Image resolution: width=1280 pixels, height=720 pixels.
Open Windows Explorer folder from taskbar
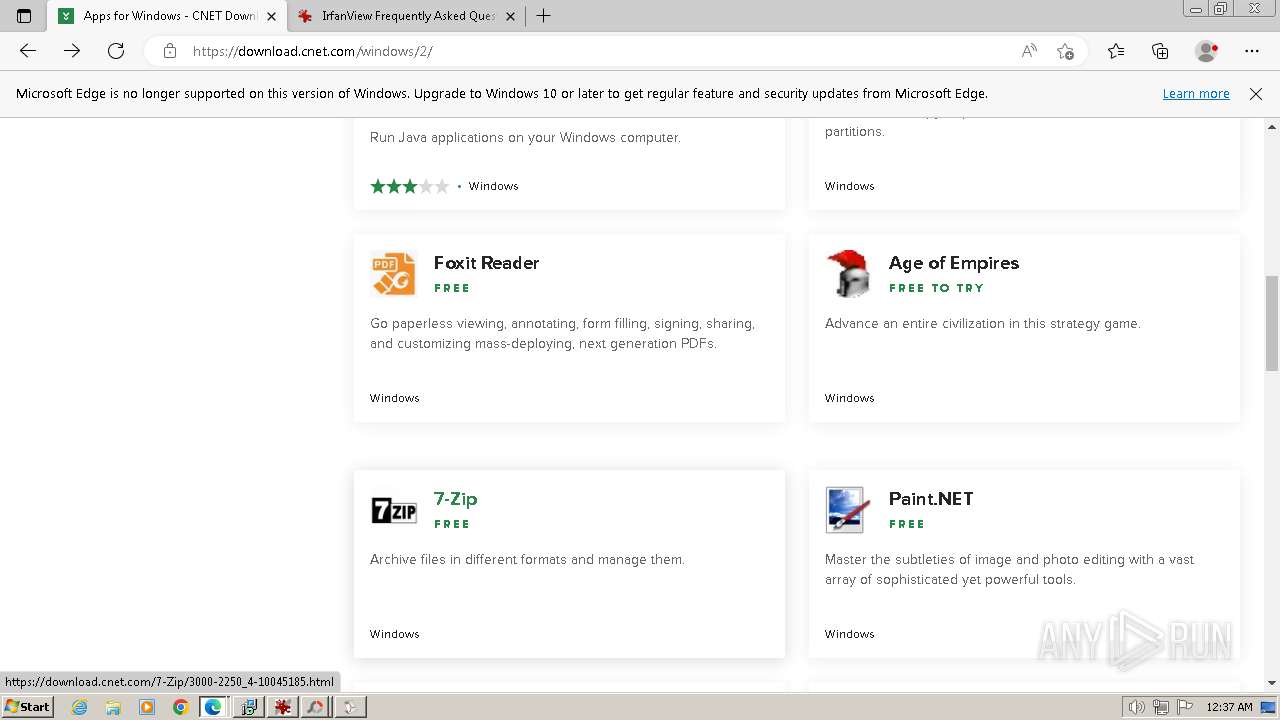tap(113, 707)
